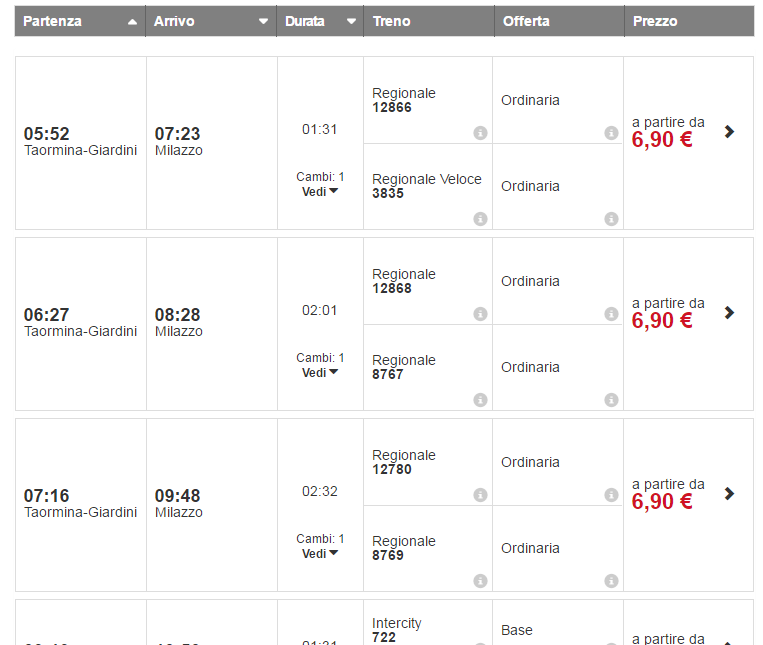Select the 06:27 Taormina-Giardini departure
763x645 pixels.
tap(80, 322)
